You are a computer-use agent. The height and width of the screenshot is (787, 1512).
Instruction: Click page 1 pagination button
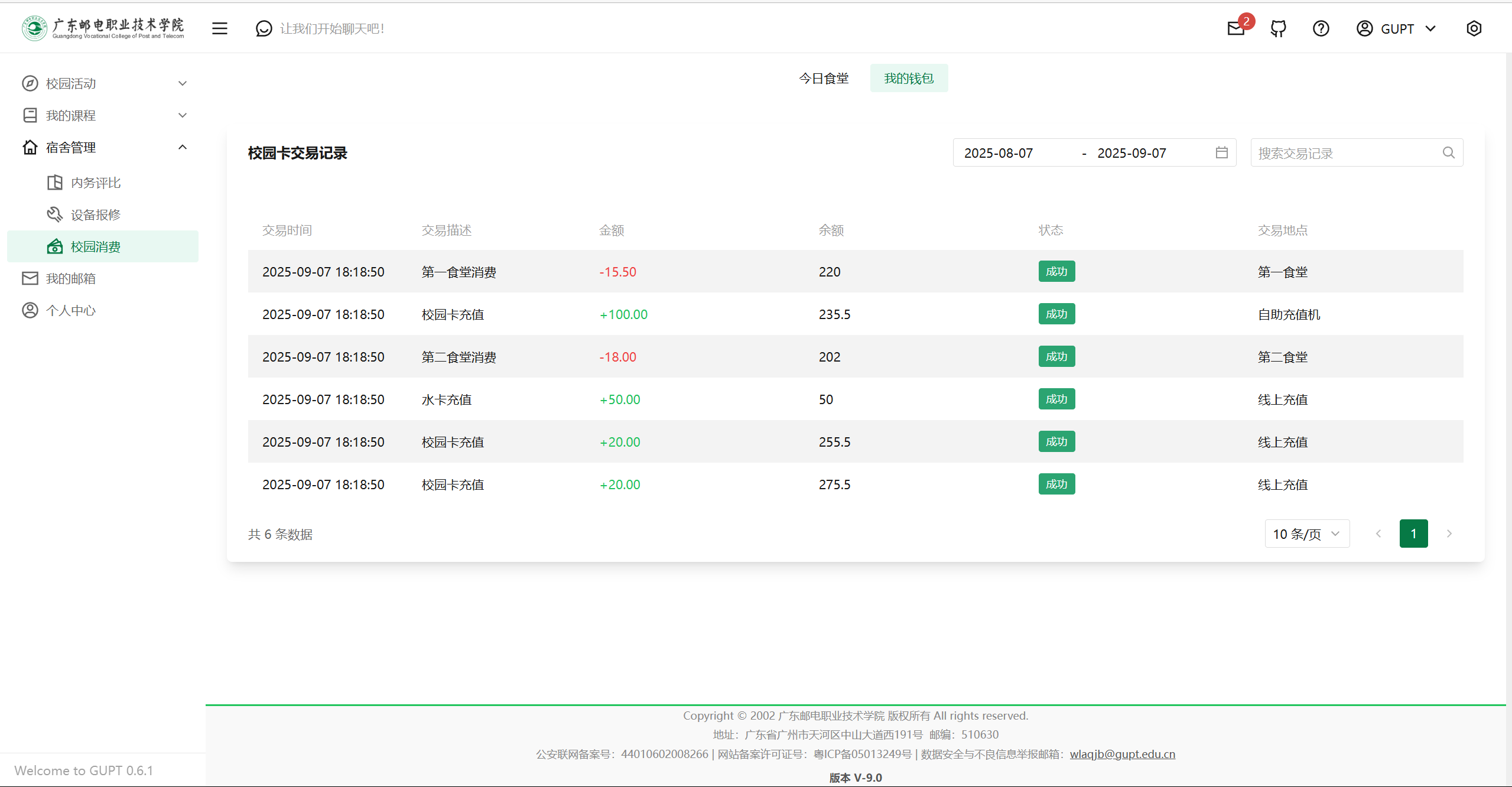point(1413,534)
